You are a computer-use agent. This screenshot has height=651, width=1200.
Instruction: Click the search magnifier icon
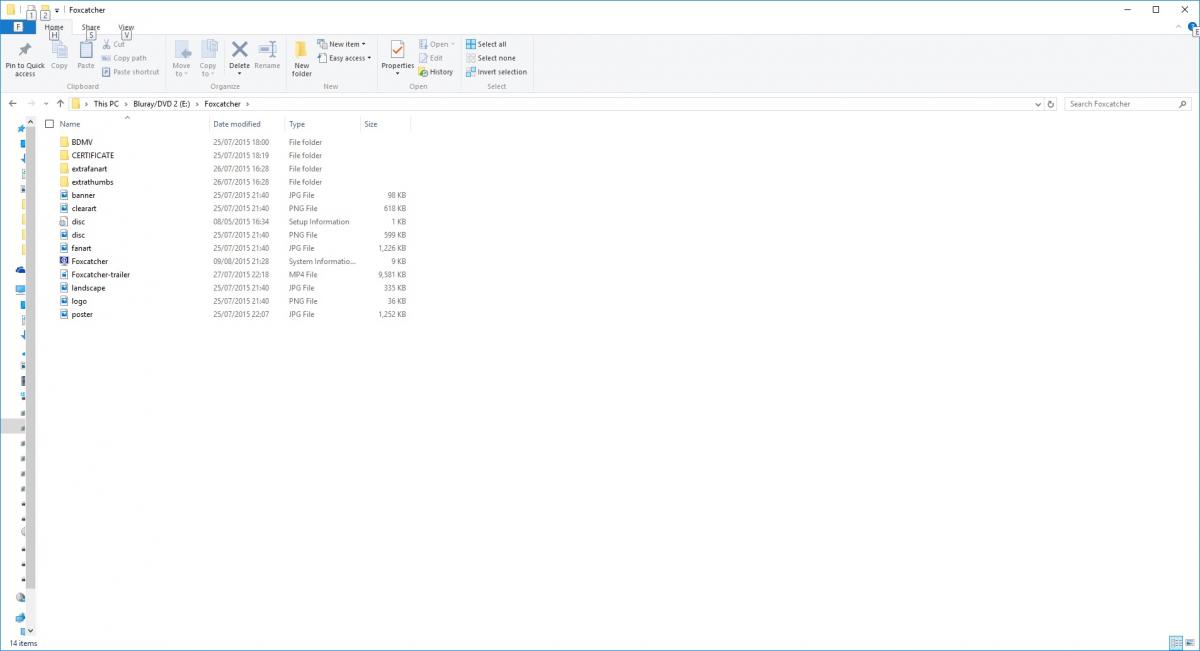tap(1184, 104)
